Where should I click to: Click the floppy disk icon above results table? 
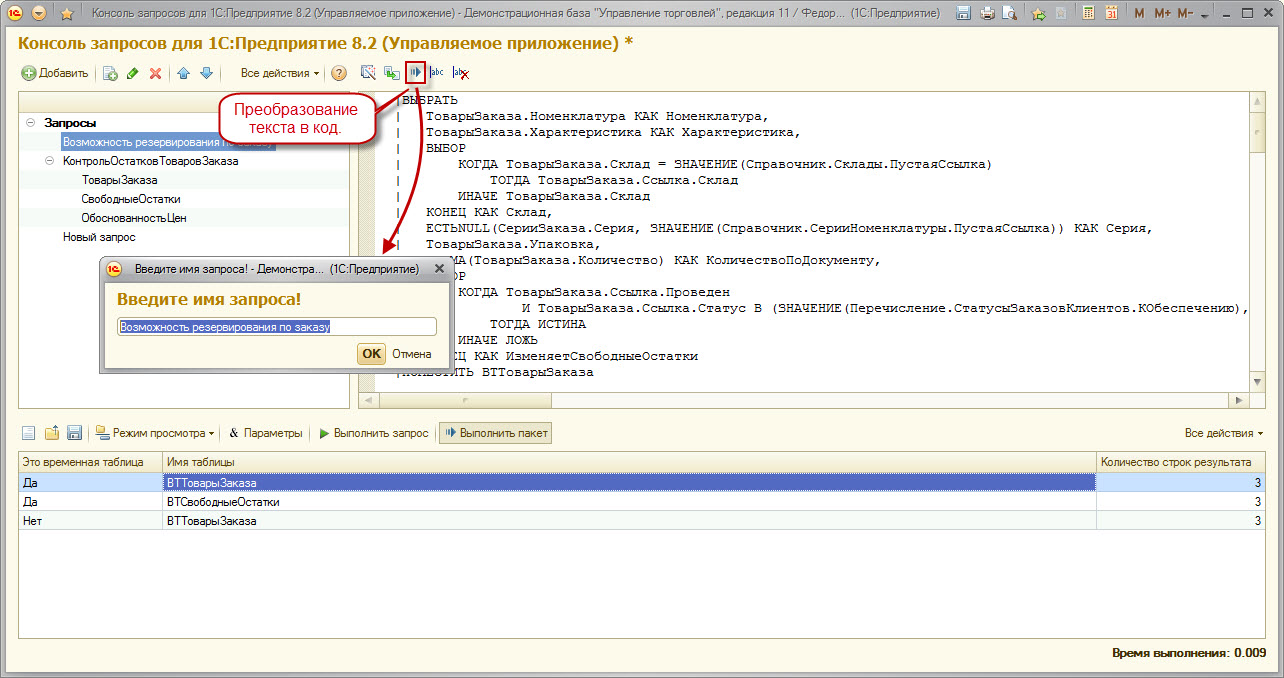coord(74,433)
